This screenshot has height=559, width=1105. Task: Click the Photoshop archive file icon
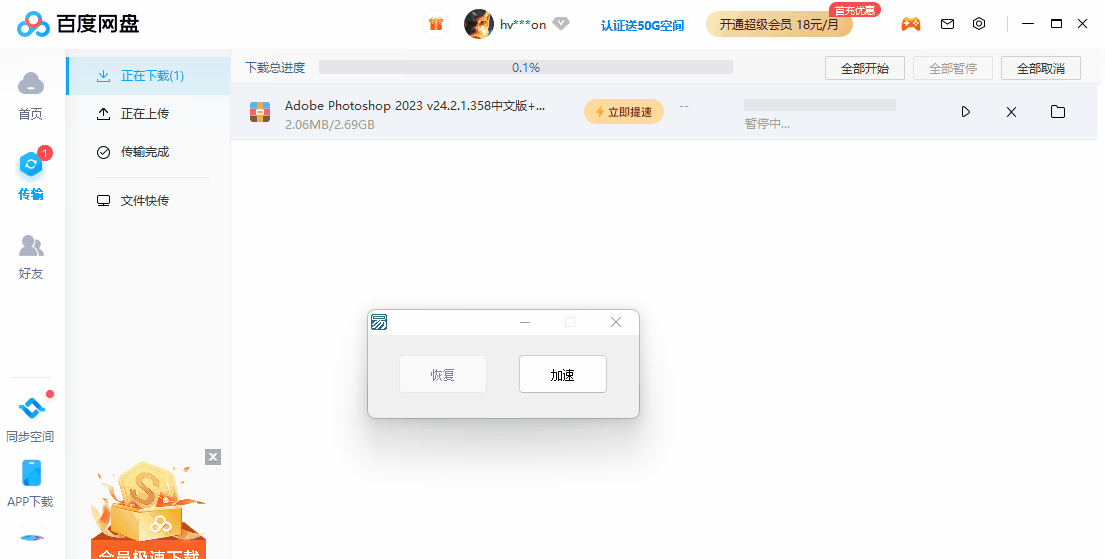(260, 112)
